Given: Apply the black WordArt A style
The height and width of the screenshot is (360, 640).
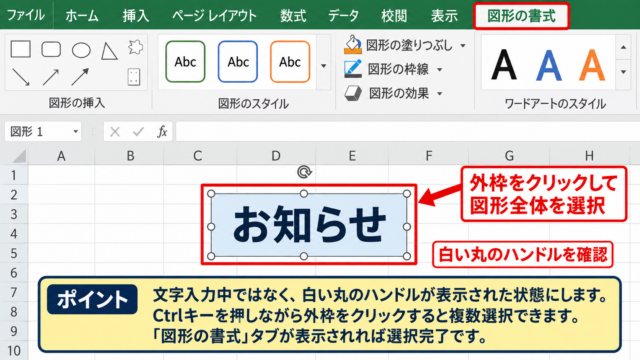Looking at the screenshot, I should (504, 64).
